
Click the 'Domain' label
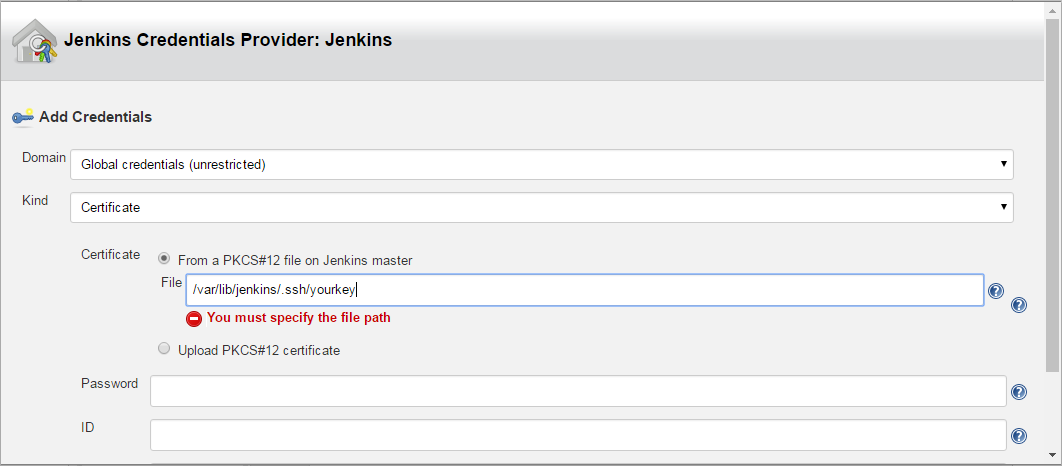click(44, 158)
